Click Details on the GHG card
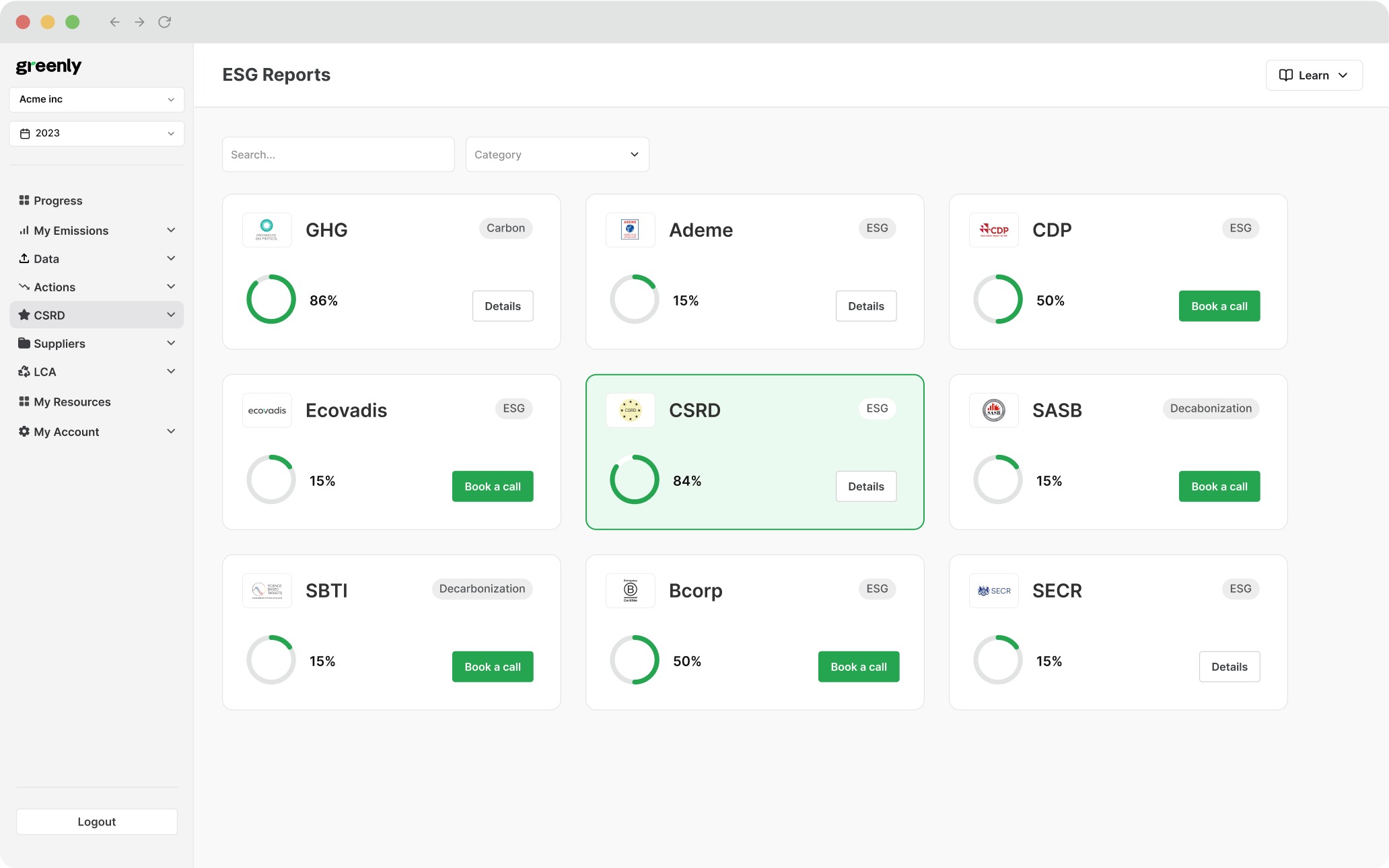This screenshot has width=1389, height=868. [x=502, y=306]
